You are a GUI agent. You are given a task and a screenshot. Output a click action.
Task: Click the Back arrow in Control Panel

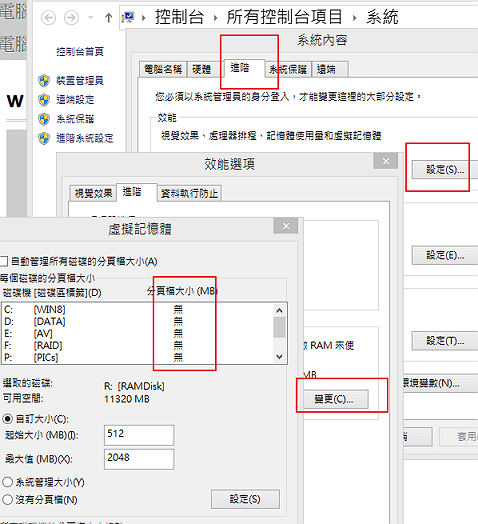[48, 17]
